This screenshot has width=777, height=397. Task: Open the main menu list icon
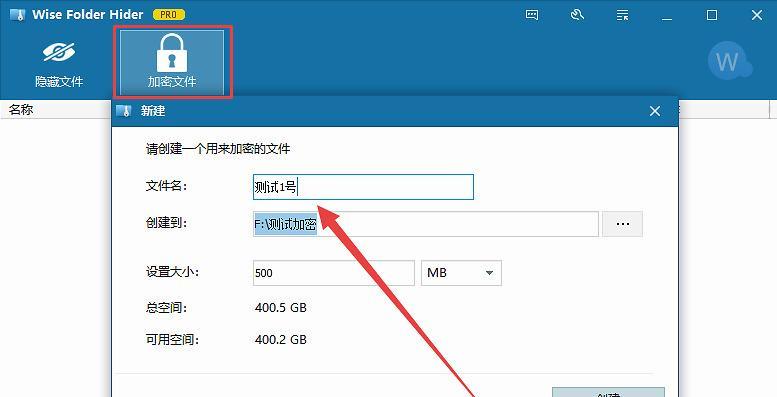click(622, 15)
